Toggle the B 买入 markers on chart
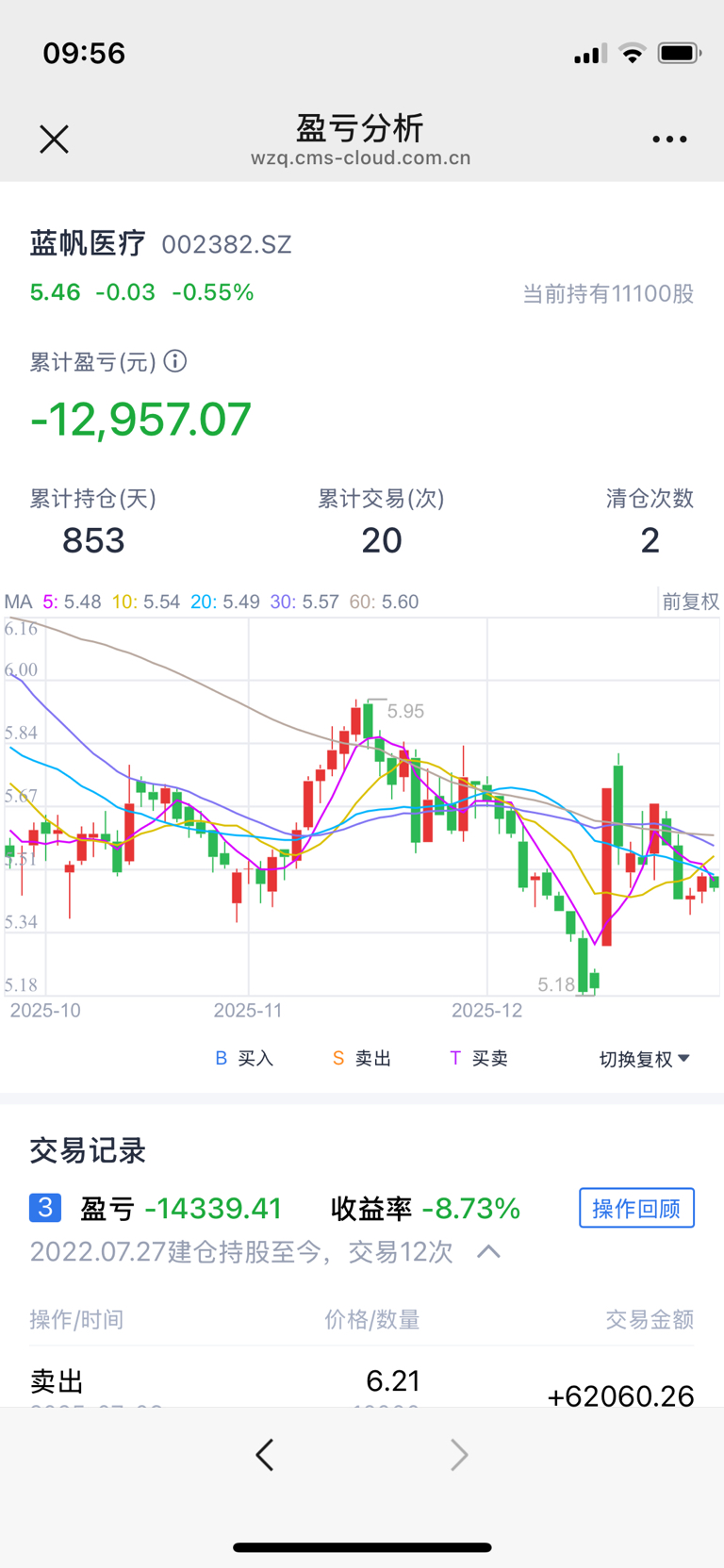Image resolution: width=724 pixels, height=1568 pixels. click(x=244, y=1059)
